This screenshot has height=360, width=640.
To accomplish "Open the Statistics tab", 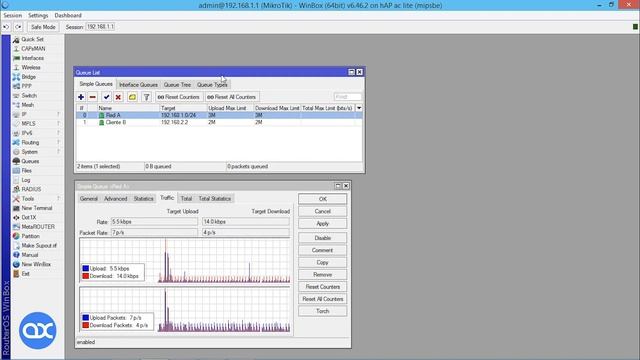I will (x=143, y=198).
